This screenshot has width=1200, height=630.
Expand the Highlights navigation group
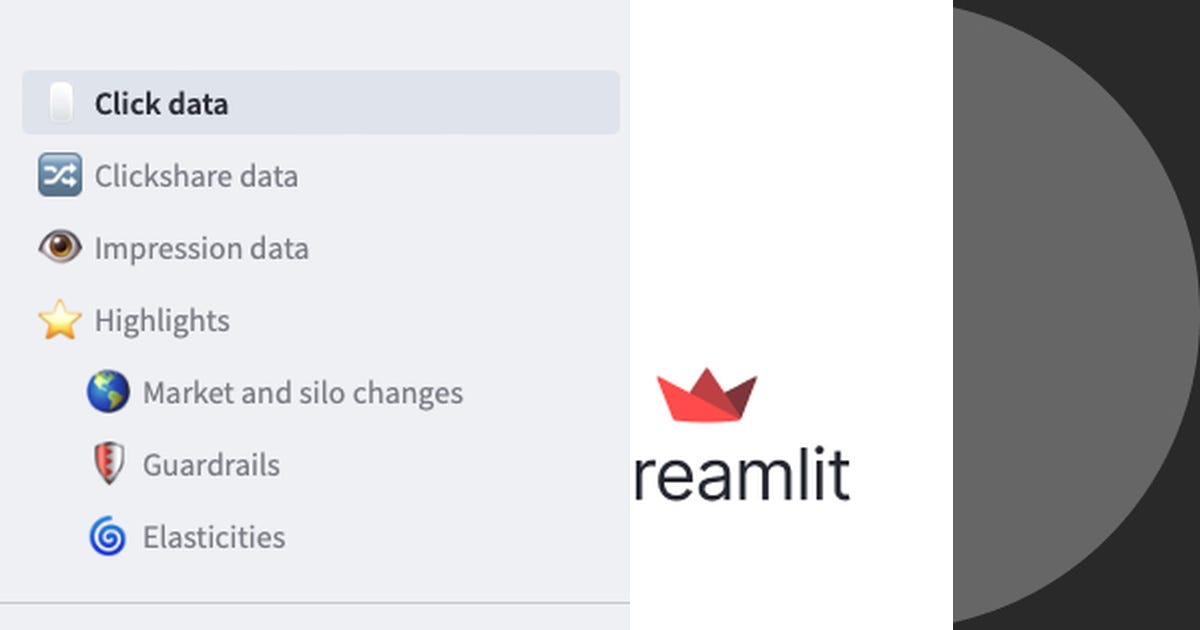[161, 320]
